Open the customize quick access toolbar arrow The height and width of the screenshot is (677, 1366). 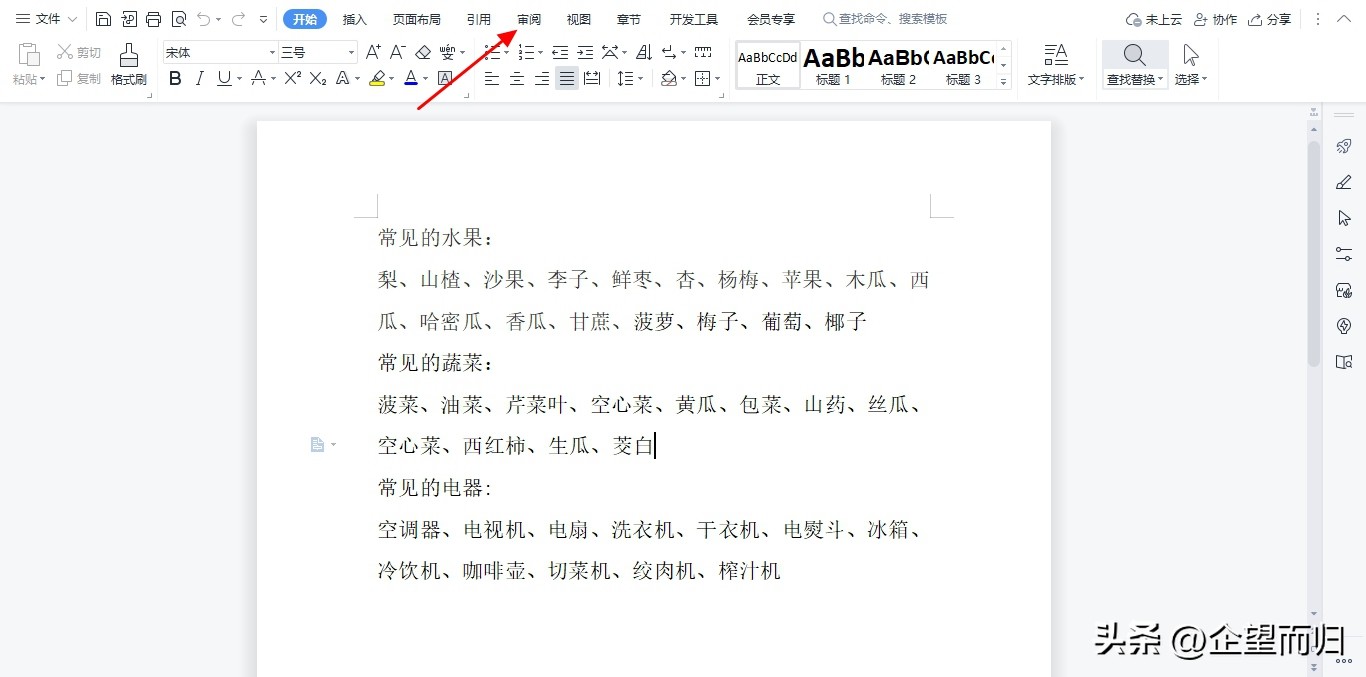point(263,19)
